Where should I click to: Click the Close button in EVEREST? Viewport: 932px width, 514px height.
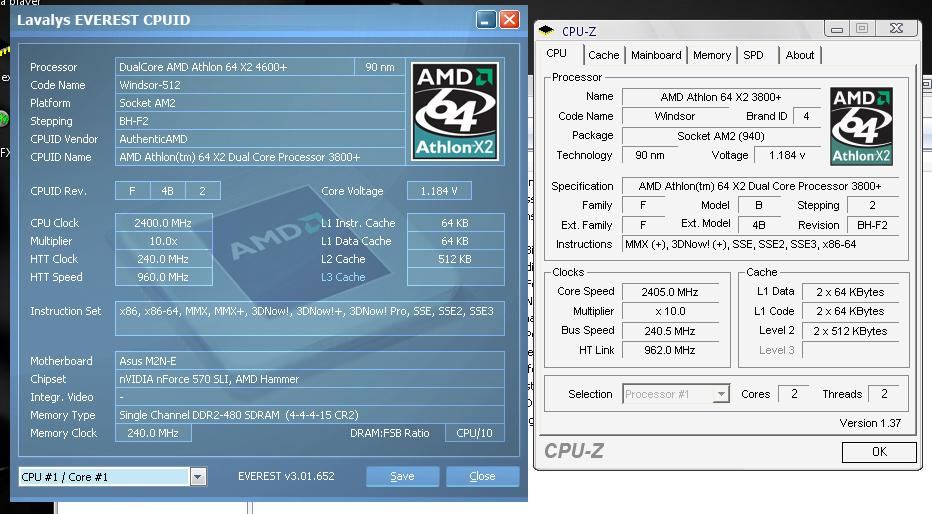(482, 477)
